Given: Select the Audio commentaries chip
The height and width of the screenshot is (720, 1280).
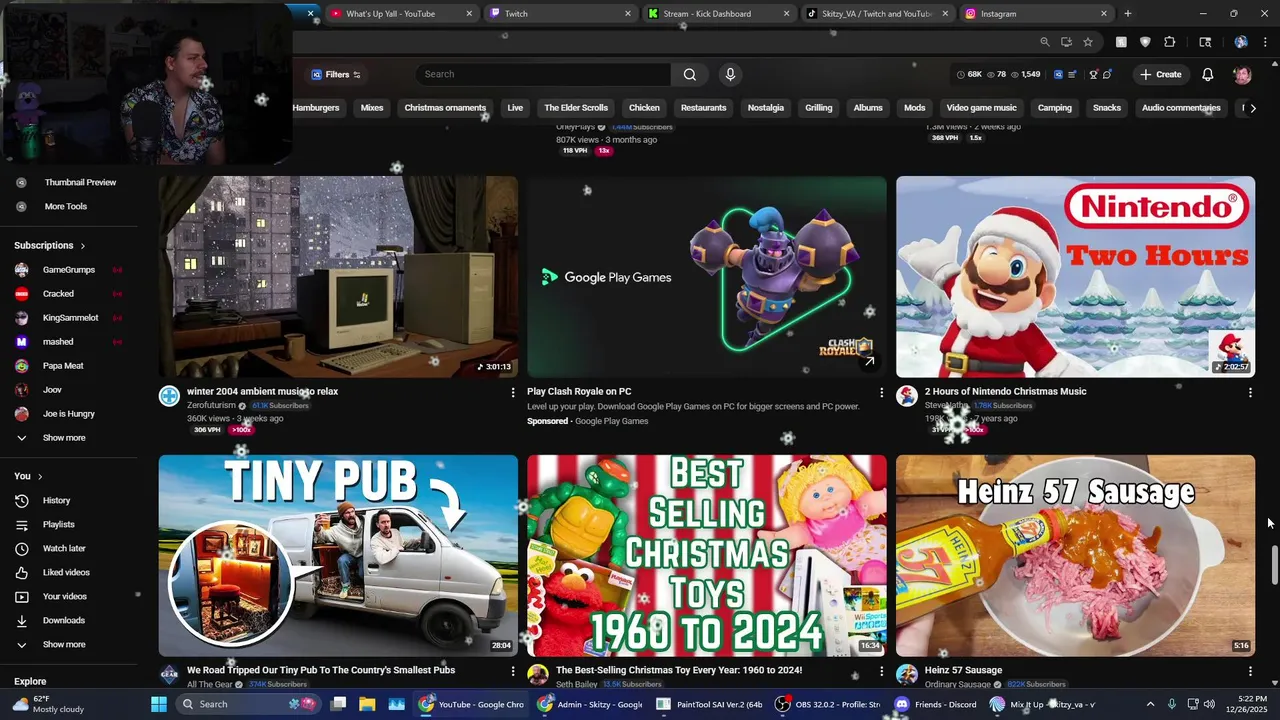Looking at the screenshot, I should point(1181,108).
